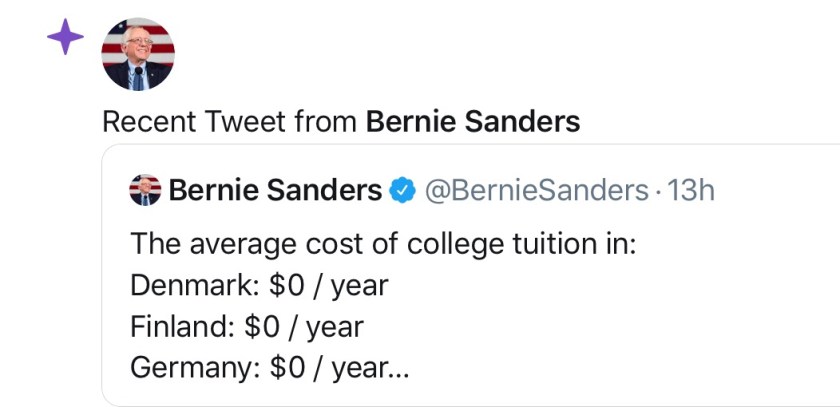Open the large Bernie Sanders profile avatar
This screenshot has height=407, width=840.
tap(138, 53)
